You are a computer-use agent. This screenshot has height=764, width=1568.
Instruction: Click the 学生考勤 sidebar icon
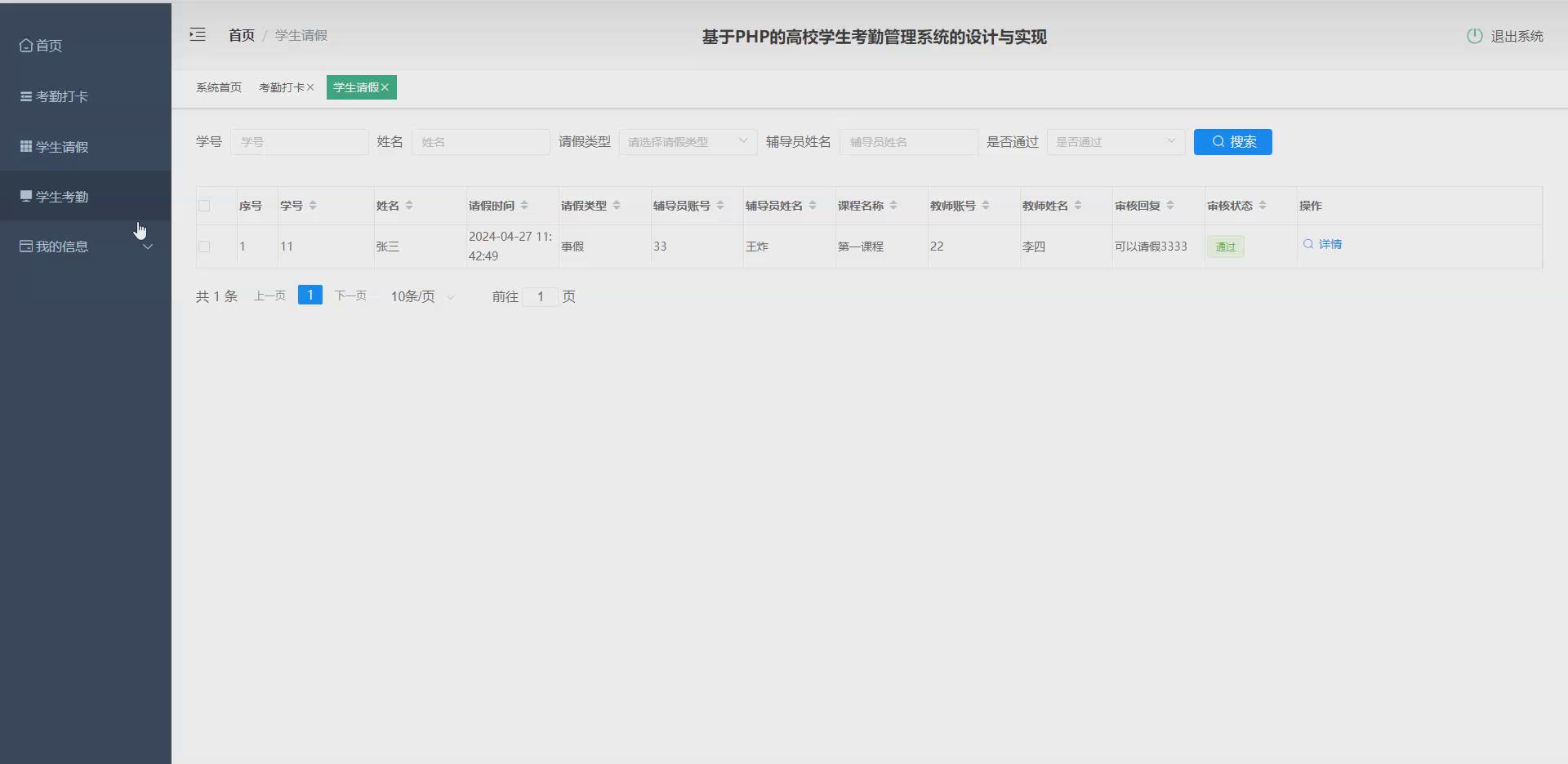pyautogui.click(x=24, y=196)
